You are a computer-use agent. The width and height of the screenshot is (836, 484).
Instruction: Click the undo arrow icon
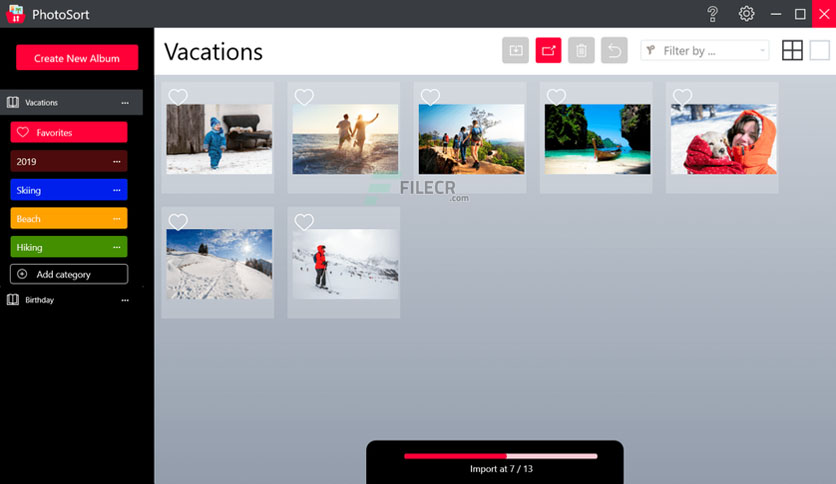click(614, 50)
